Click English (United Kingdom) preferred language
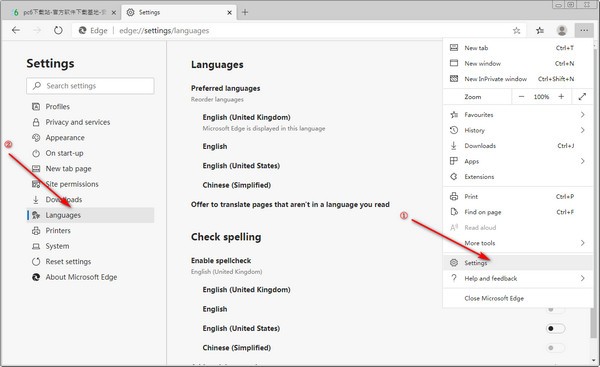Image resolution: width=600 pixels, height=367 pixels. [246, 117]
